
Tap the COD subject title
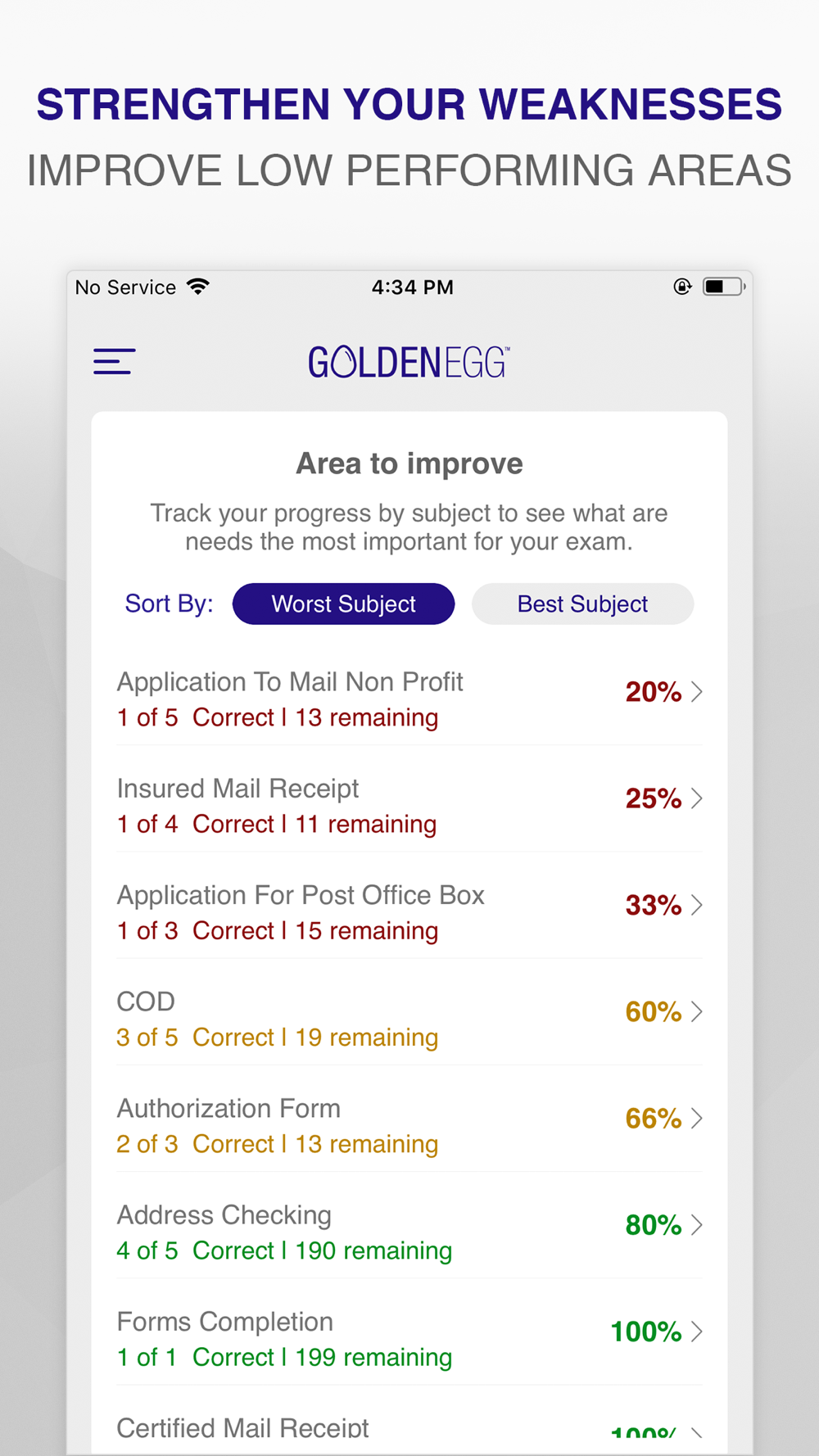pyautogui.click(x=146, y=1002)
